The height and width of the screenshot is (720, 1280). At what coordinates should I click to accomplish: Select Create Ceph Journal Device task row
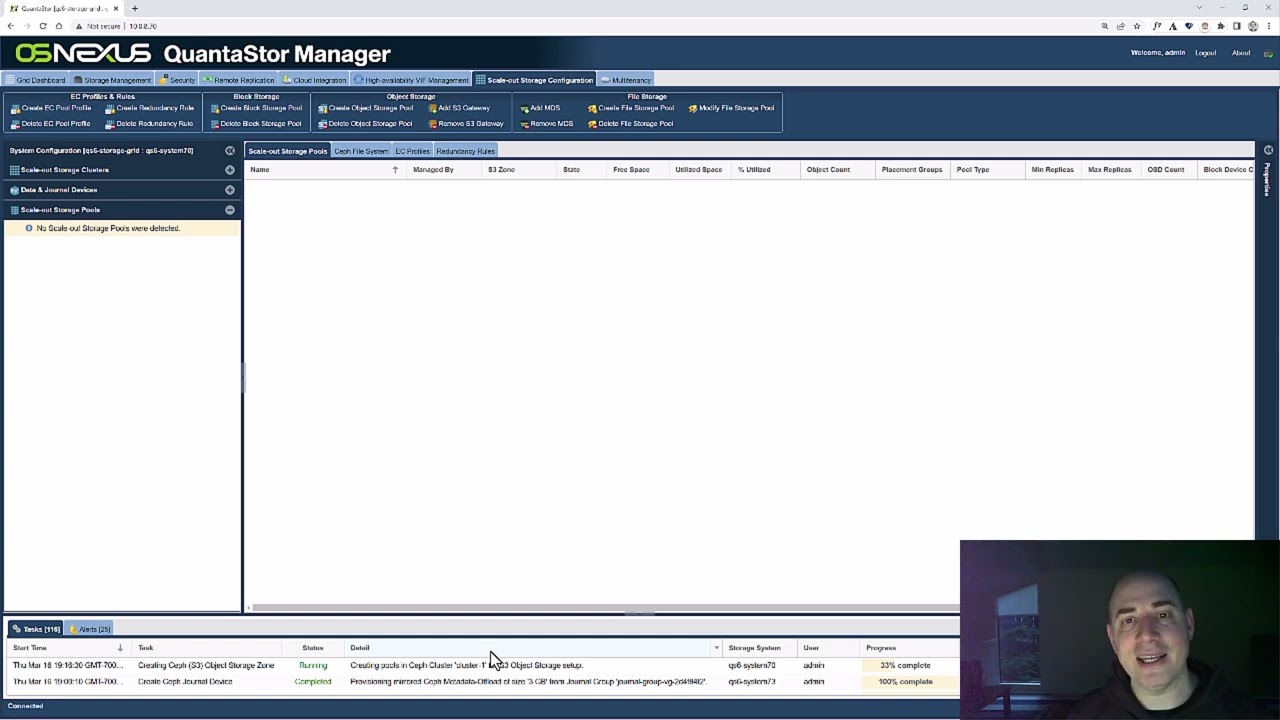pyautogui.click(x=480, y=682)
